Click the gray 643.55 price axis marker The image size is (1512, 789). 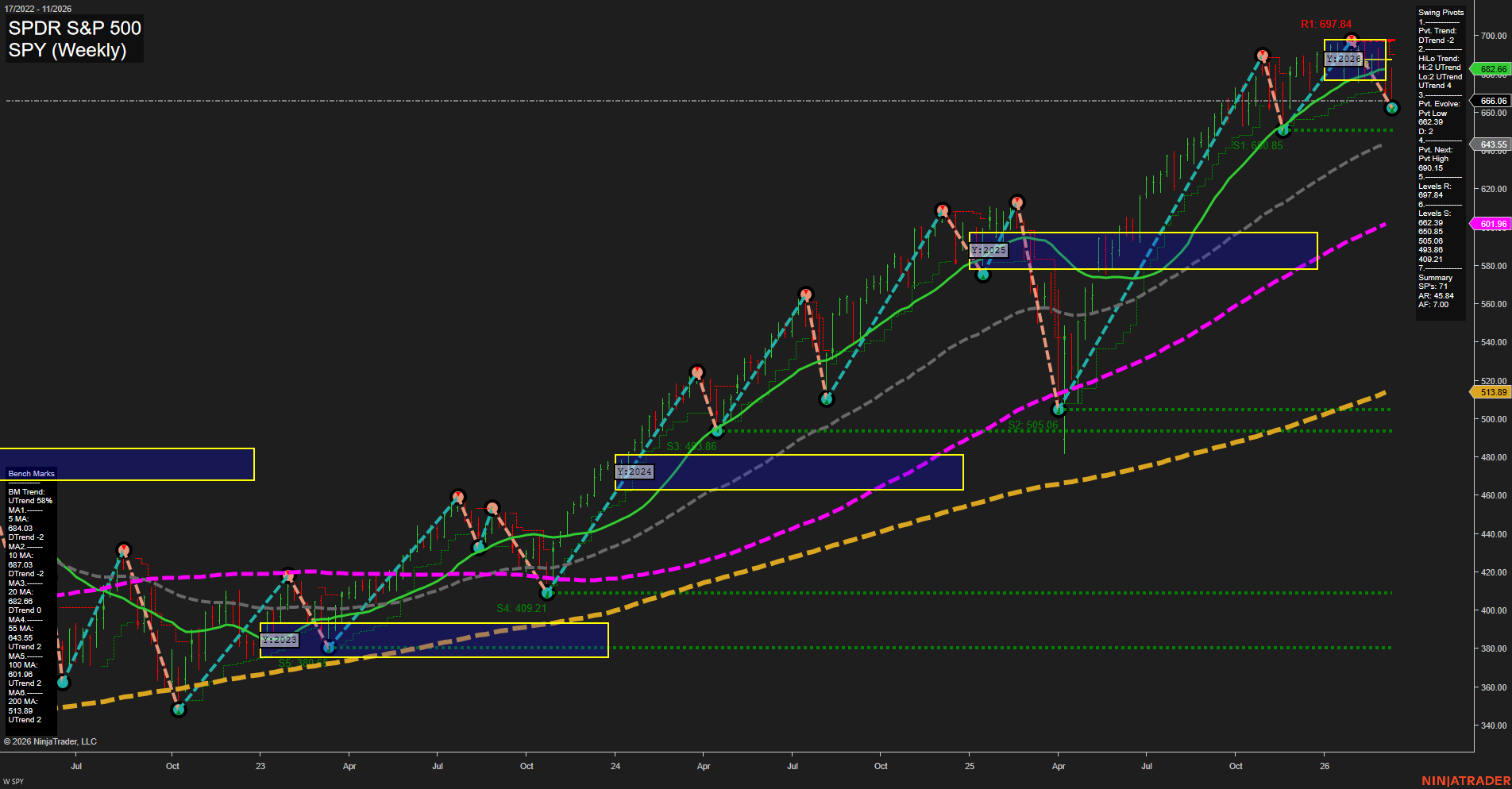pos(1493,144)
